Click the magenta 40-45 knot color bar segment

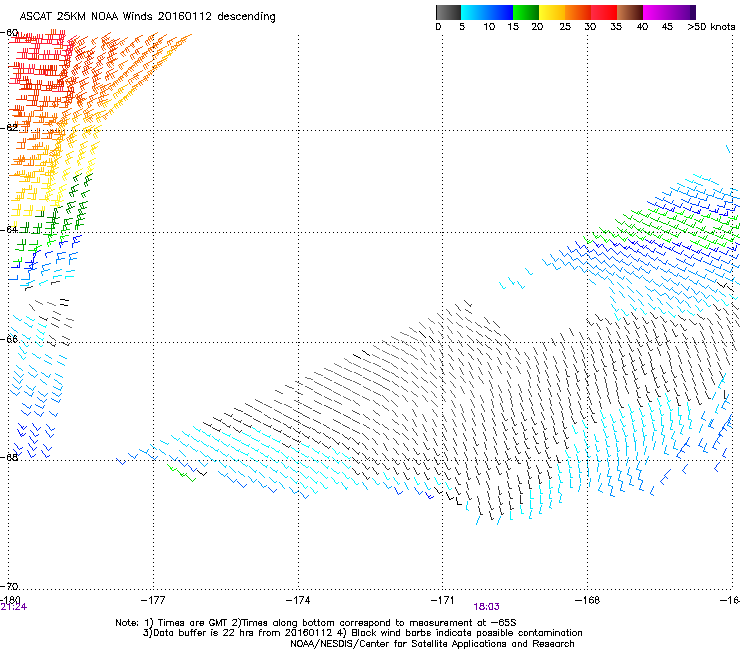coord(656,12)
